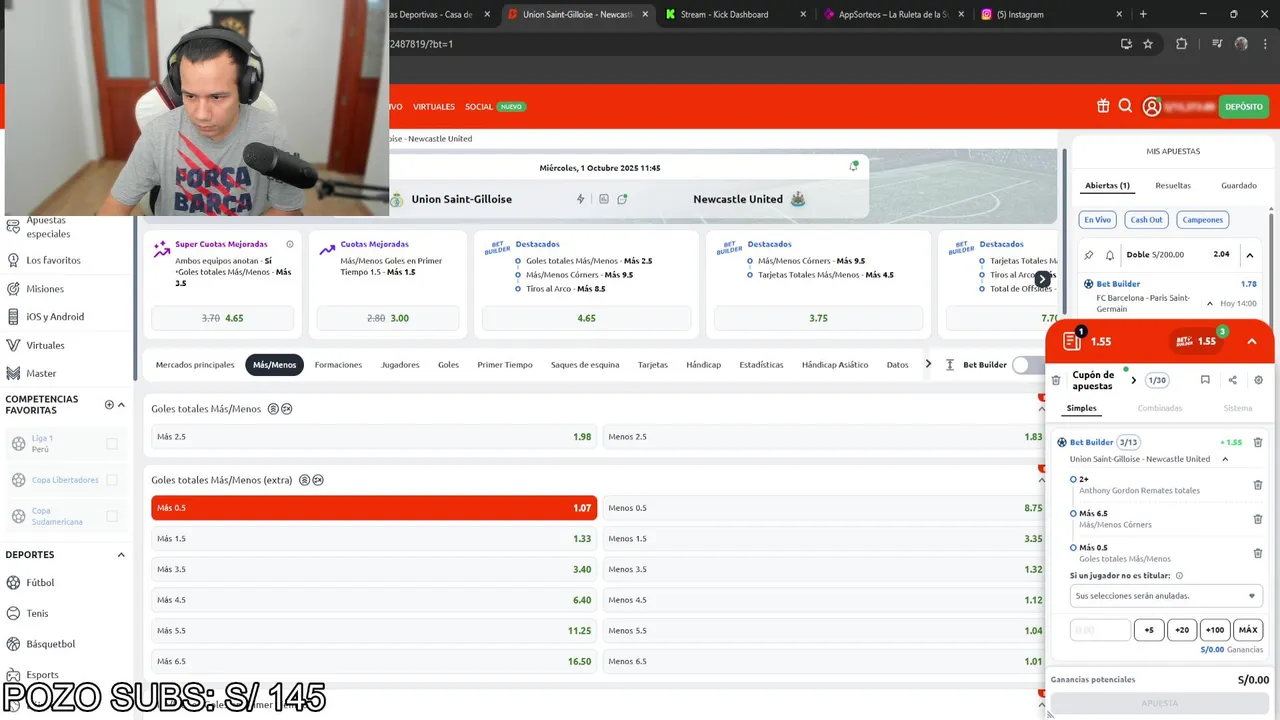Add +20 to stake
Image resolution: width=1280 pixels, height=720 pixels.
pyautogui.click(x=1182, y=630)
